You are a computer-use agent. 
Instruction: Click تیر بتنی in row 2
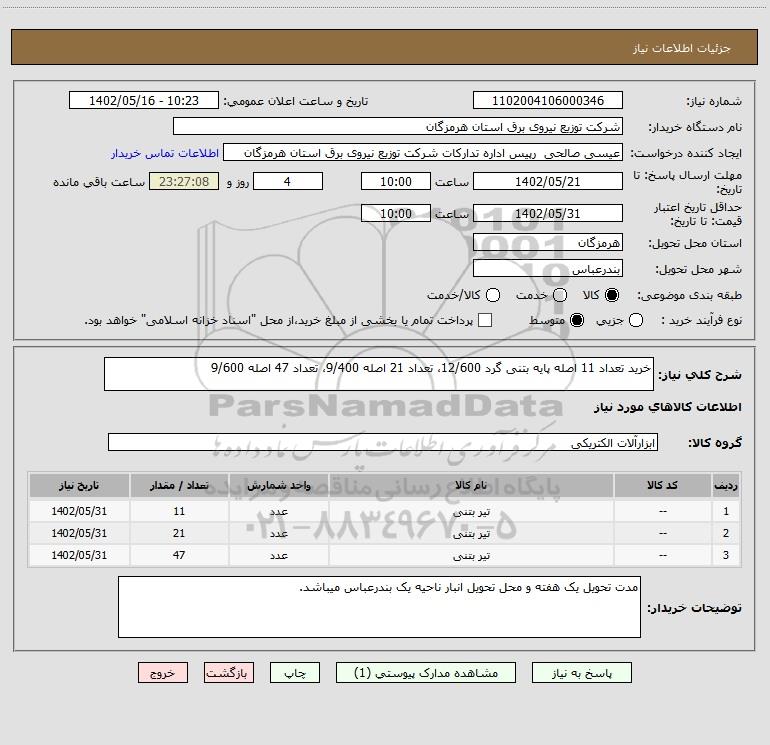(471, 533)
